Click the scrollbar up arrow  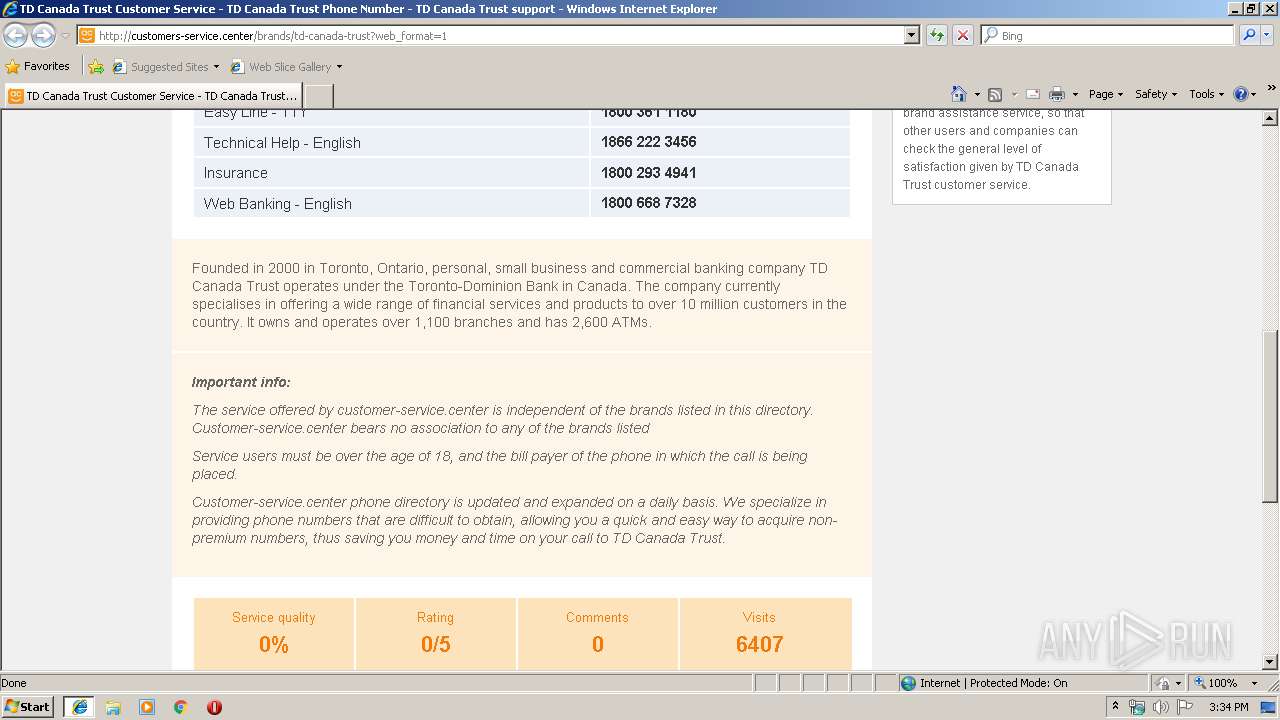(1270, 118)
